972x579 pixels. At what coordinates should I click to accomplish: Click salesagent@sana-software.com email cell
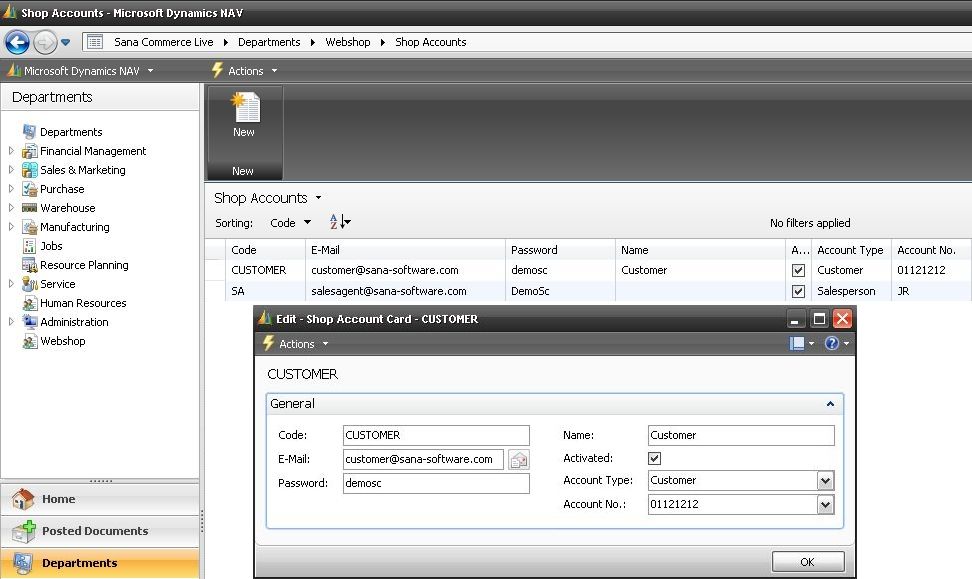tap(405, 291)
